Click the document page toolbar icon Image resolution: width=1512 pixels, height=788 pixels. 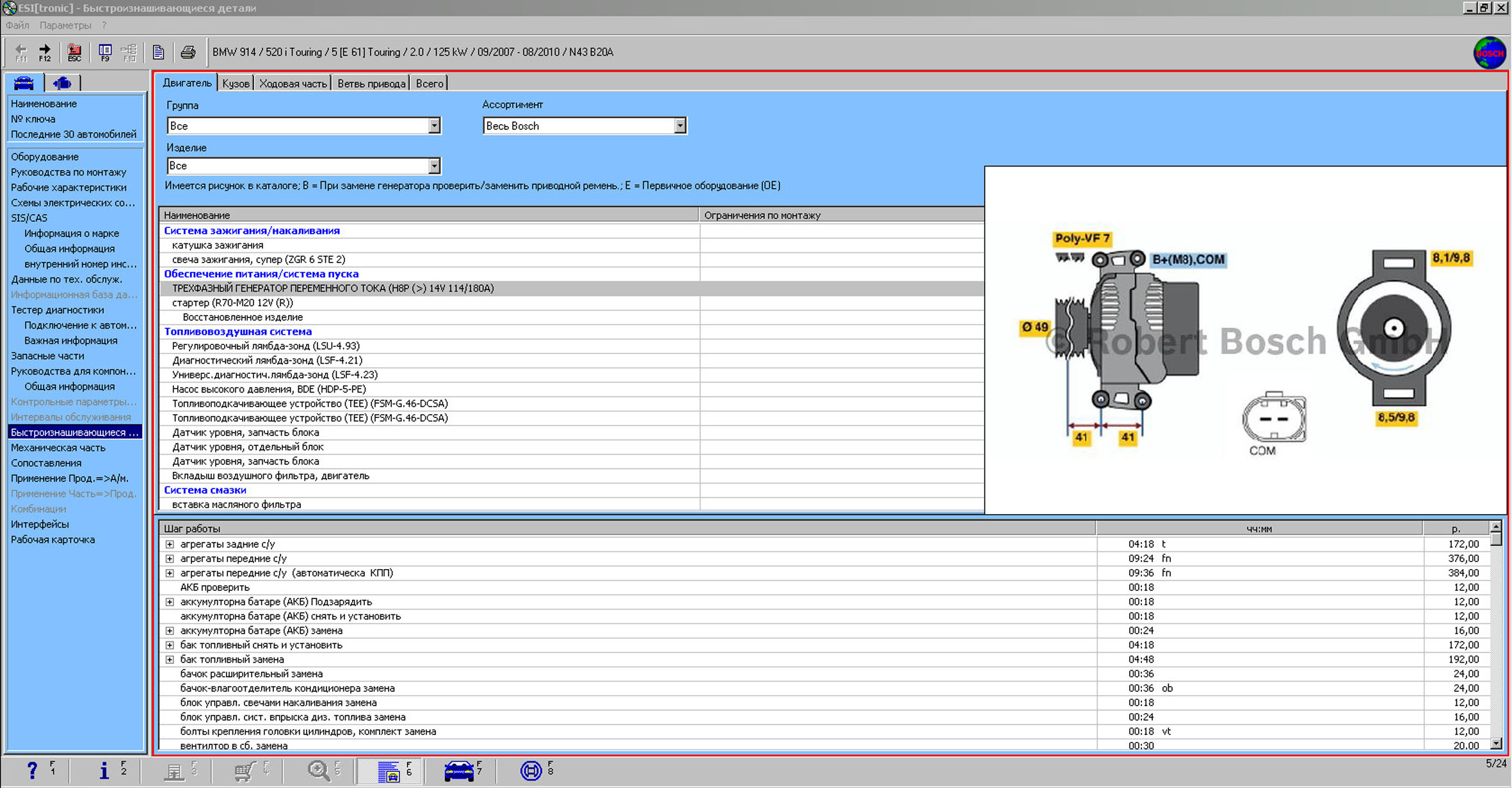tap(158, 52)
